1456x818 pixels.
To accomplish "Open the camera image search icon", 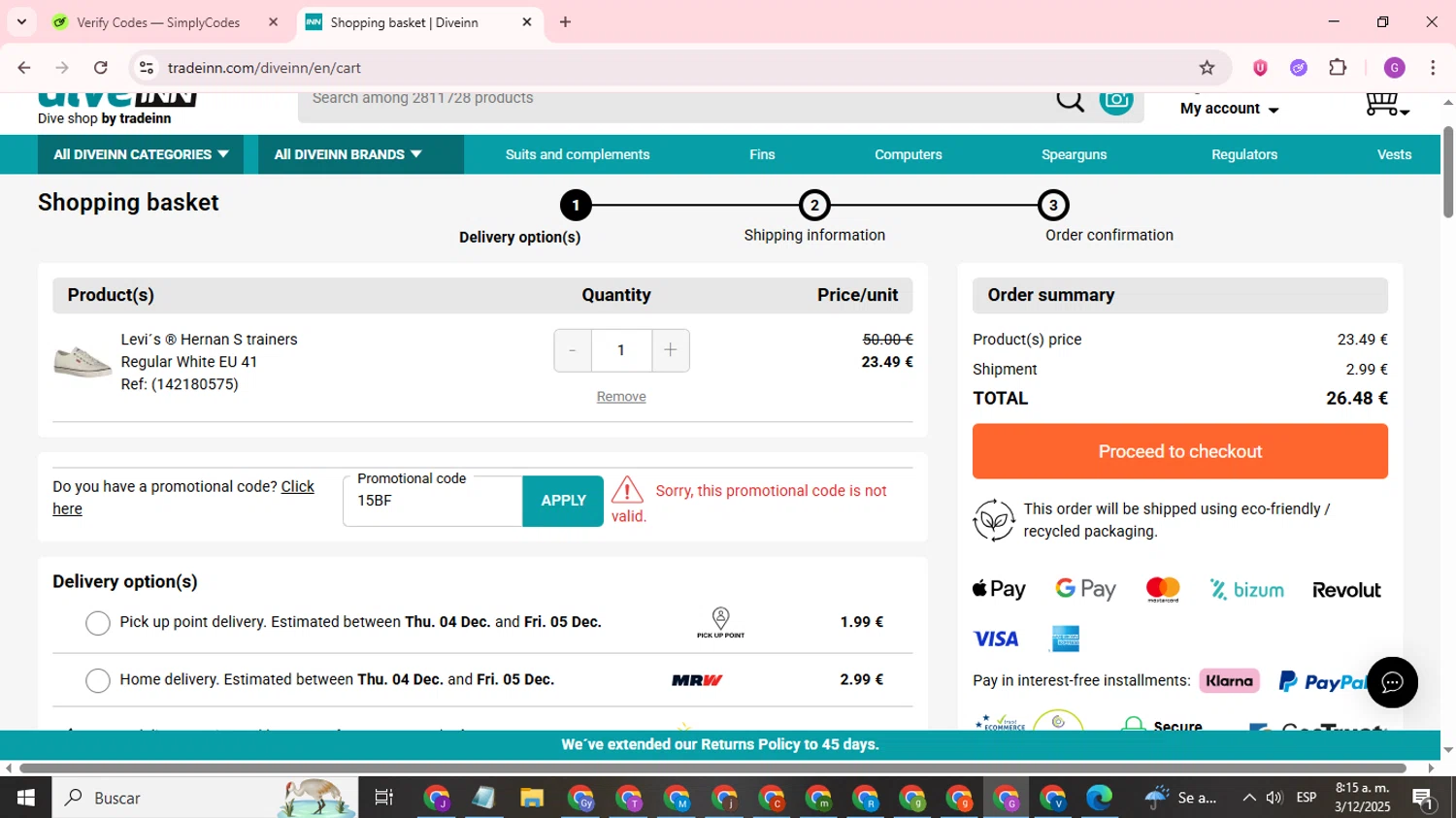I will point(1116,100).
